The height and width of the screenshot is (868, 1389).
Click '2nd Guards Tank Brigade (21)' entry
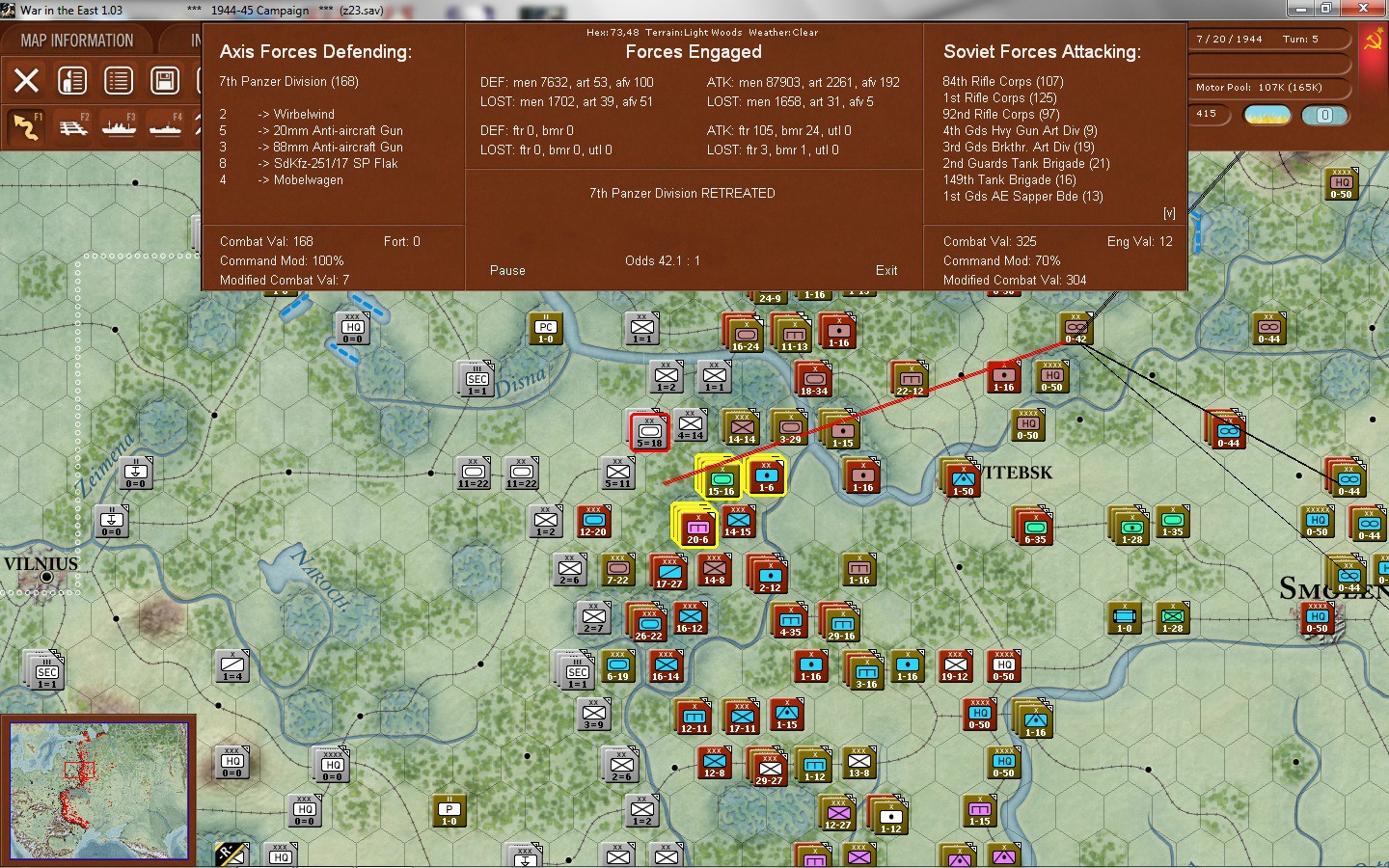(x=1026, y=164)
